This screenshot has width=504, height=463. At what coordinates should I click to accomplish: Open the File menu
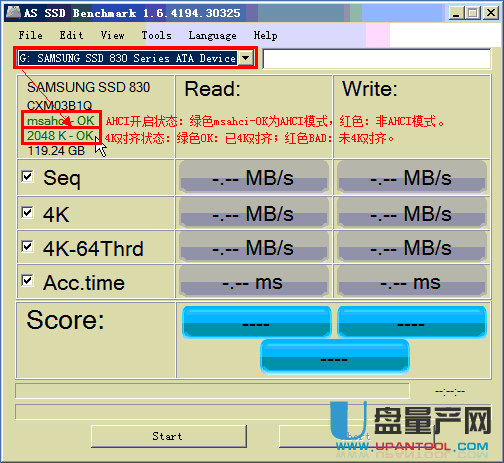click(x=30, y=35)
